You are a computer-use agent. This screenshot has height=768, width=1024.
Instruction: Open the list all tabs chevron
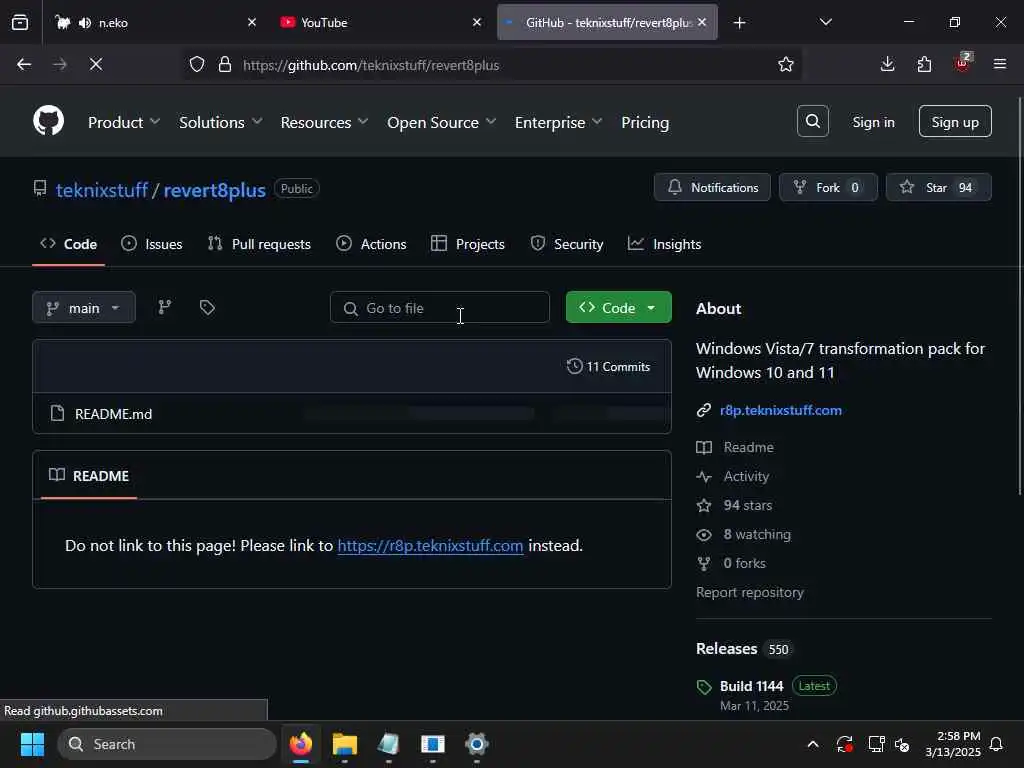tap(825, 22)
